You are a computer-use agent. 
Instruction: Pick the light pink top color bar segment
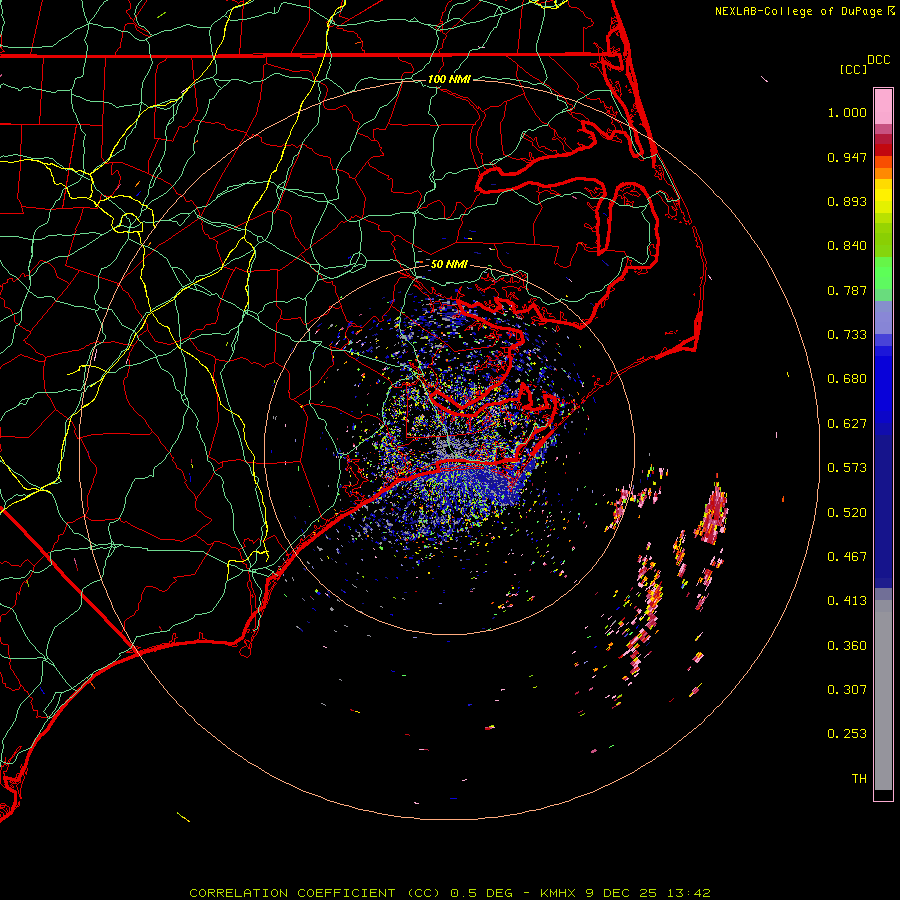(x=883, y=107)
